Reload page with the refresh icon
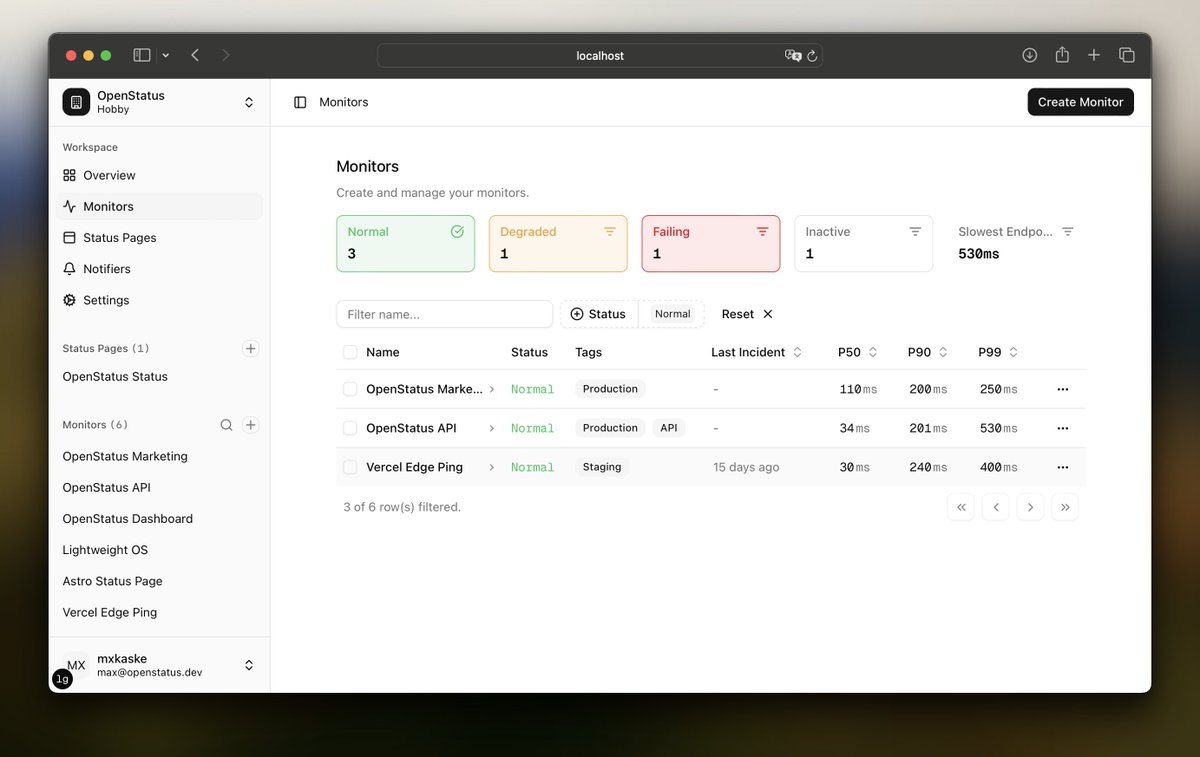Viewport: 1200px width, 757px height. click(812, 56)
